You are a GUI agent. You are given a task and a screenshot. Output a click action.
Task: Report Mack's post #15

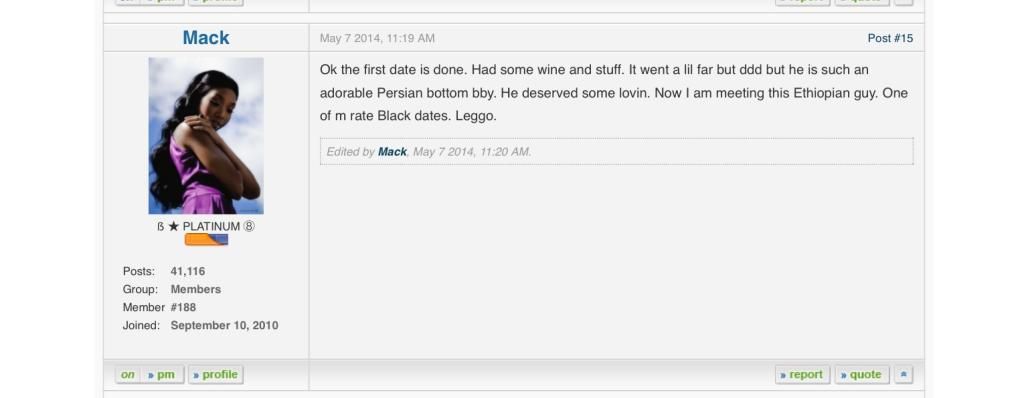tap(803, 374)
